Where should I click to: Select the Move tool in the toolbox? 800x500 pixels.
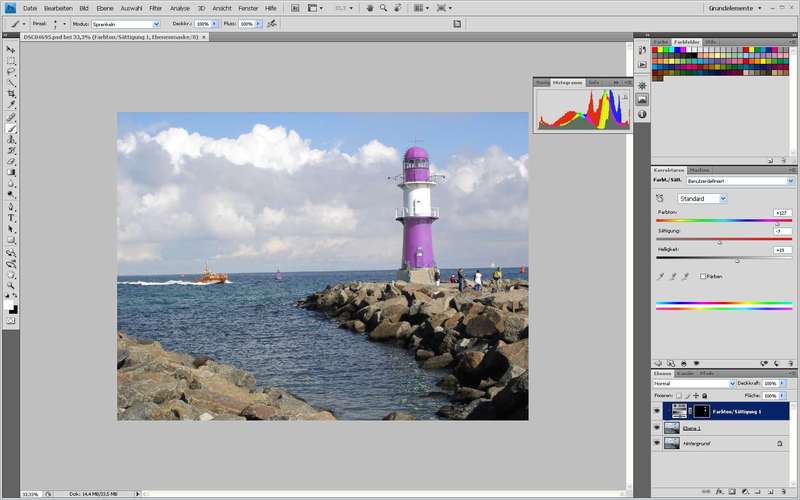[x=11, y=49]
